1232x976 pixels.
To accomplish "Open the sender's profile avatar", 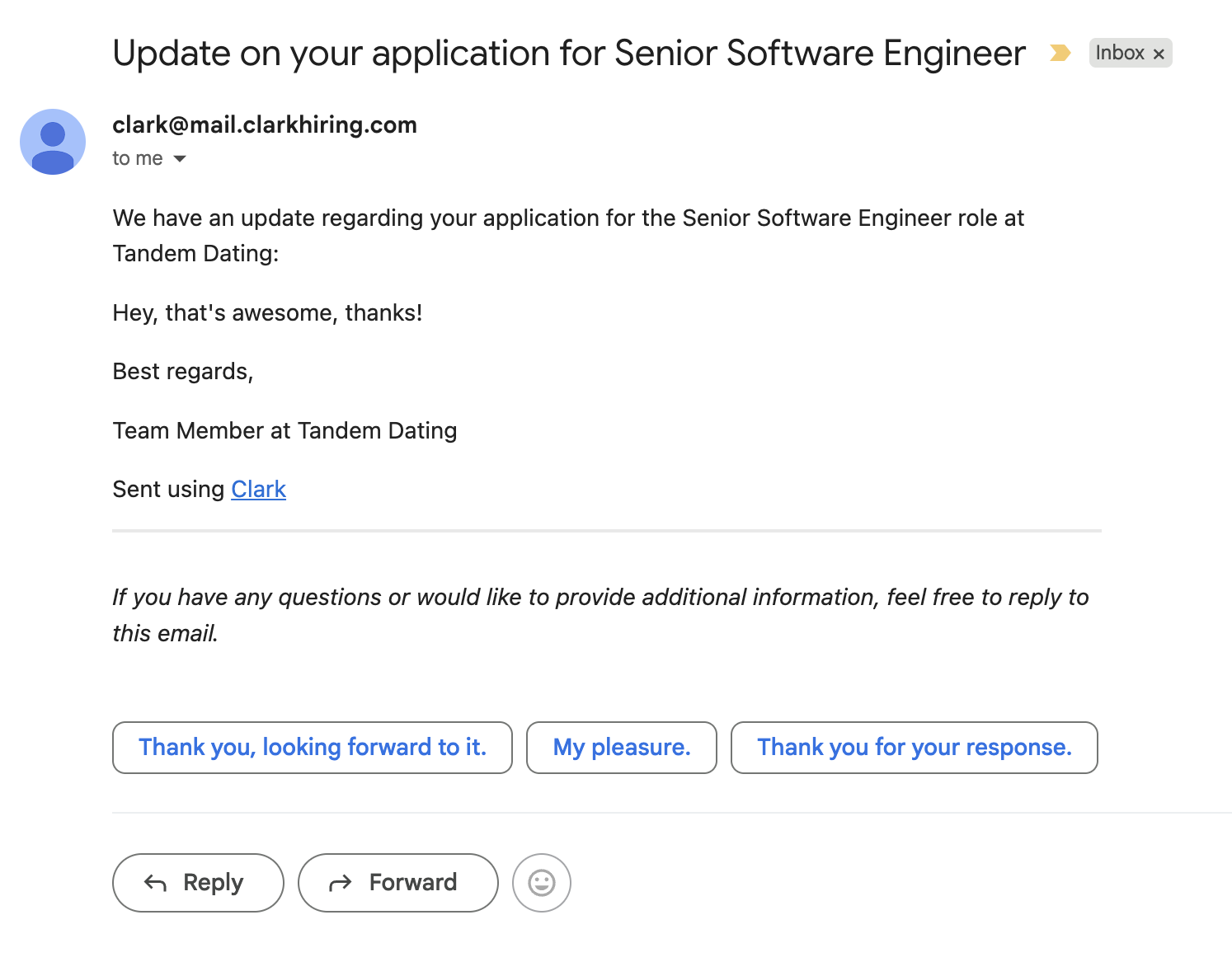I will point(53,142).
